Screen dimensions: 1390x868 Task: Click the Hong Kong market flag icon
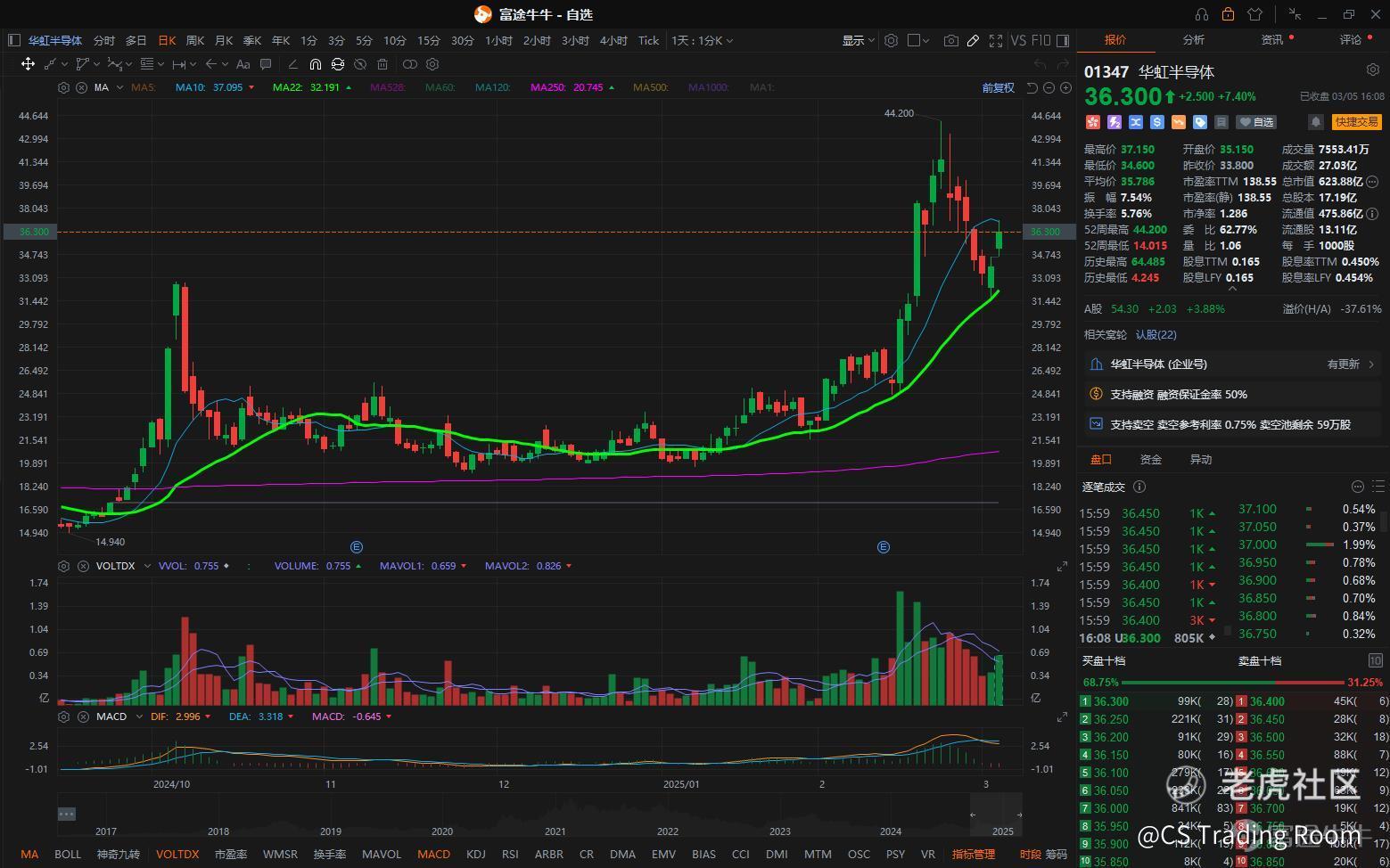click(1092, 122)
